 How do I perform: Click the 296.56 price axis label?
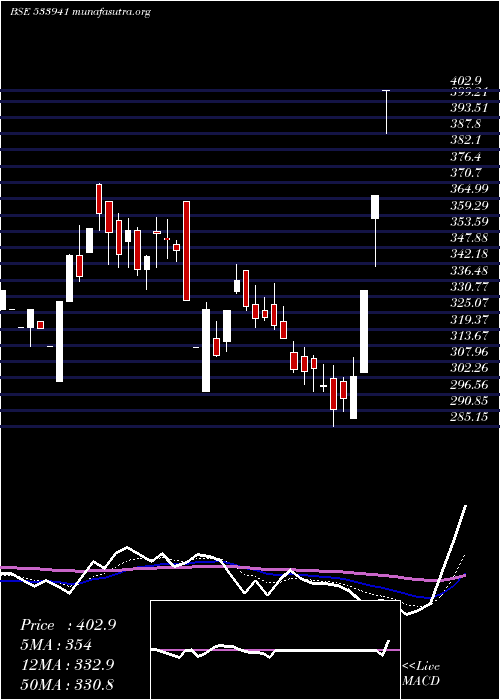[x=469, y=384]
